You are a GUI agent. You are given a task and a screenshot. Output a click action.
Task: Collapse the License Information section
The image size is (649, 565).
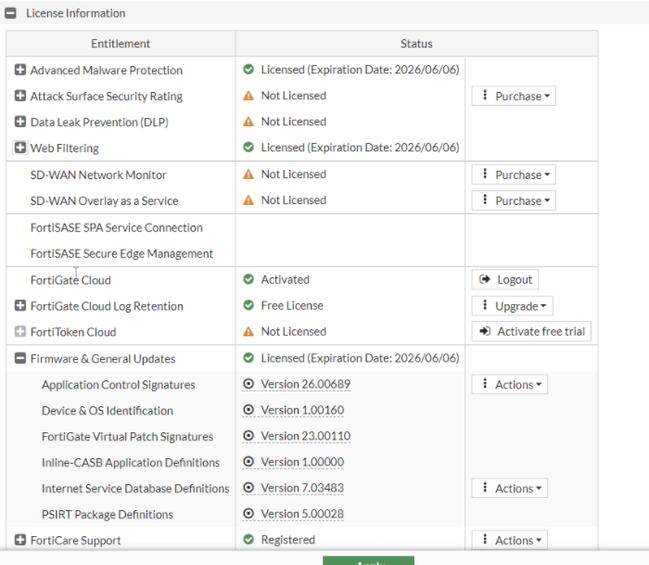coord(11,13)
